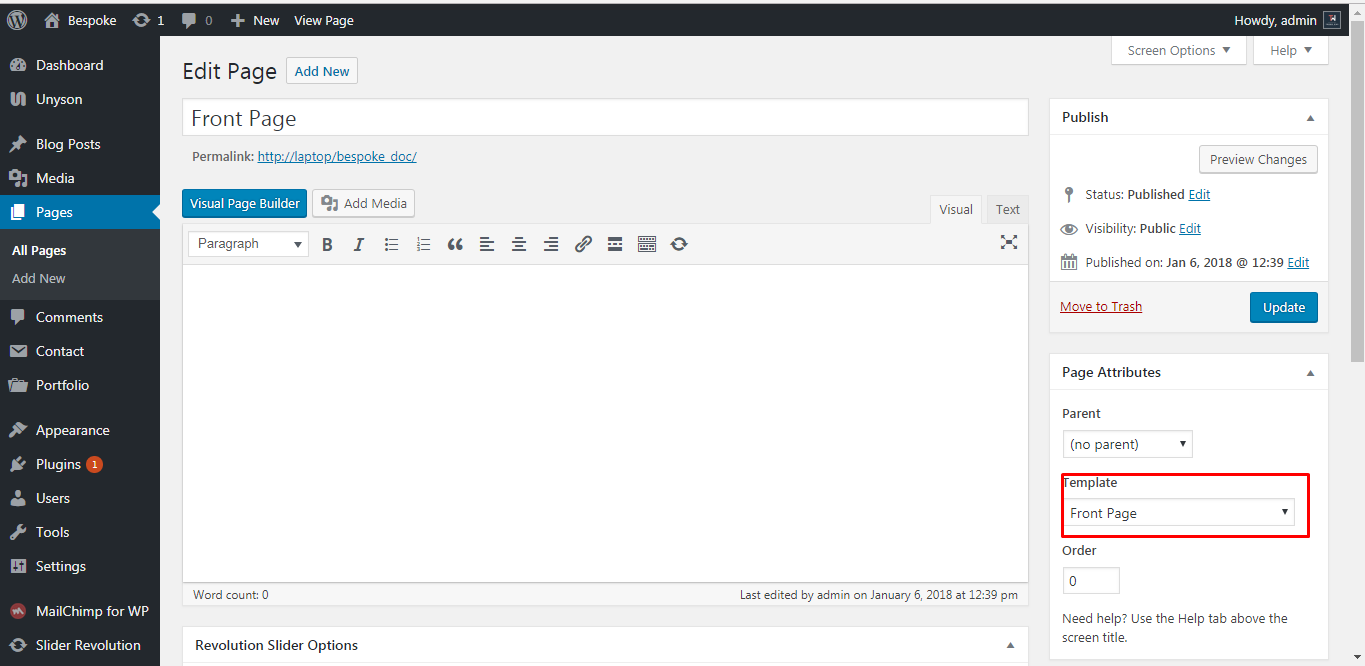Expand the Help tab

[x=1291, y=51]
